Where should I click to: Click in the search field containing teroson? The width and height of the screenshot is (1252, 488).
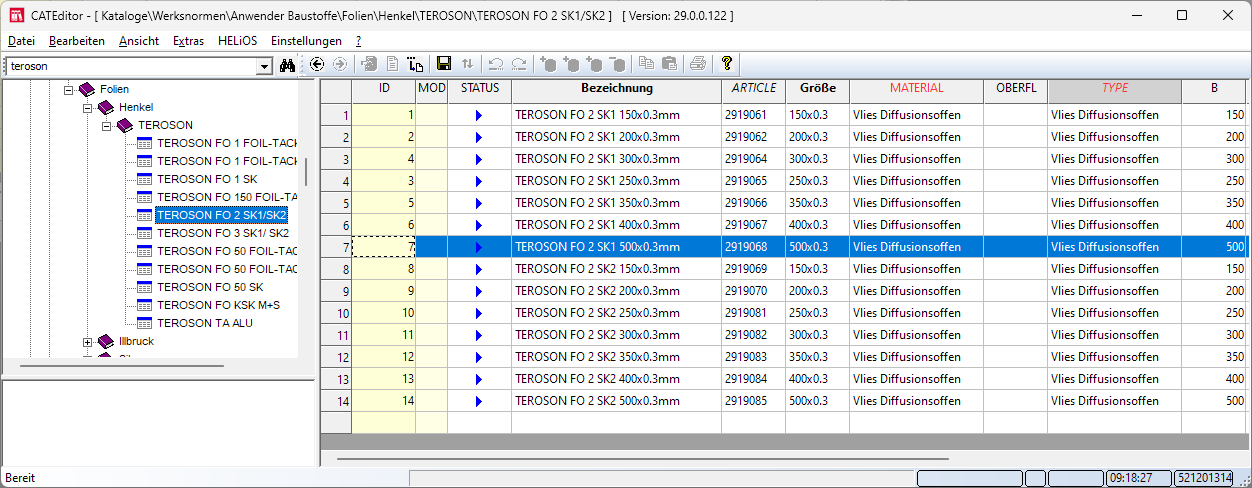point(130,66)
